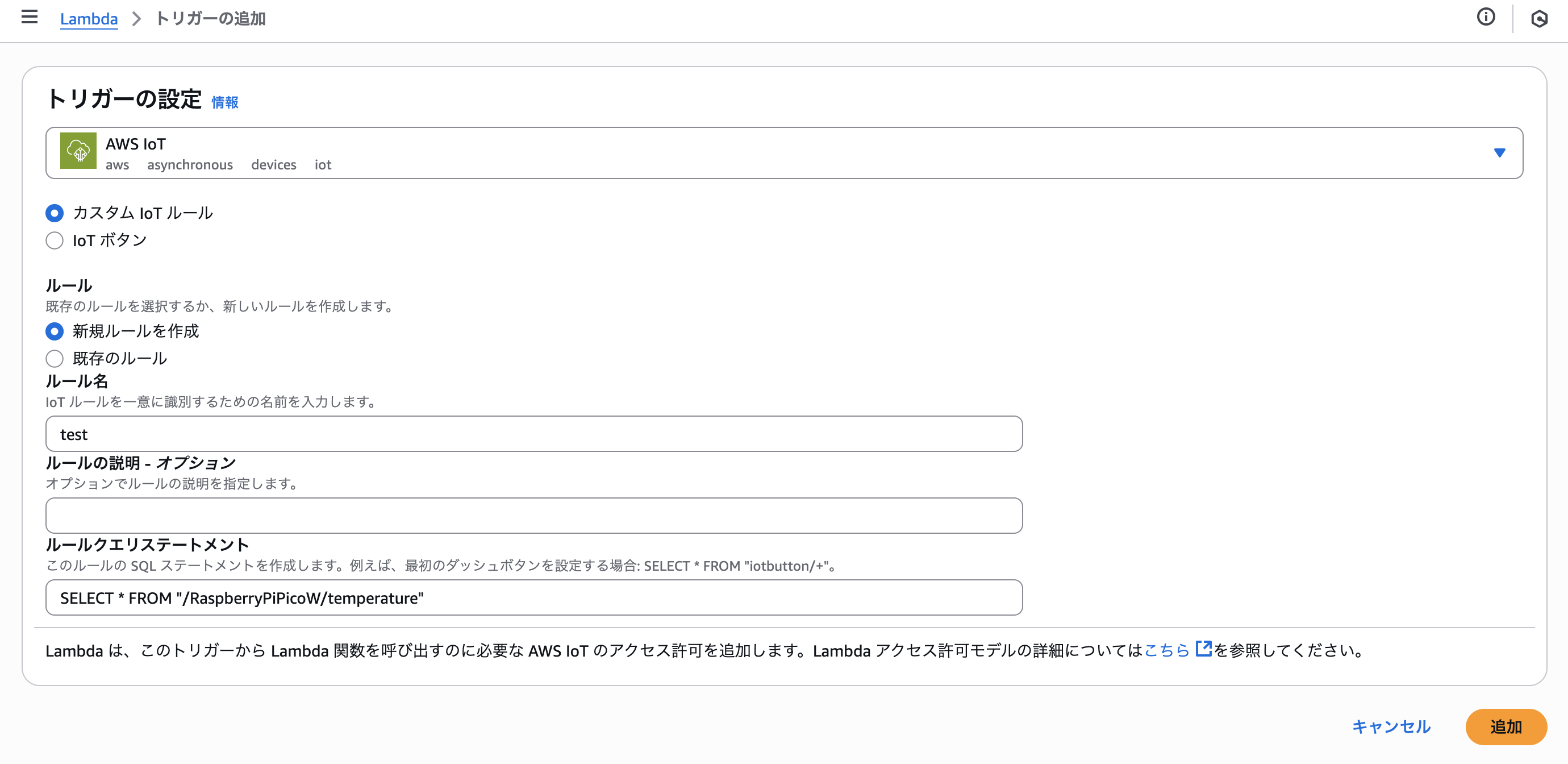Click the こちら documentation link
This screenshot has width=1568, height=764.
(x=1166, y=651)
